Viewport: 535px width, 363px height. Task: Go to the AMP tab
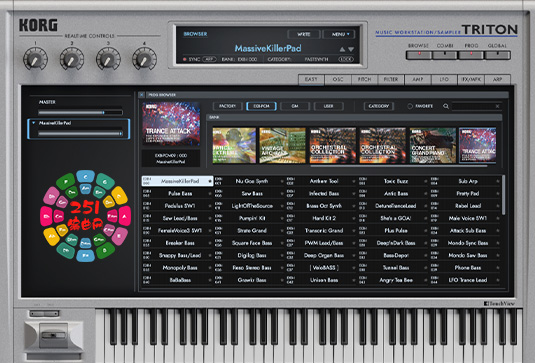(417, 79)
